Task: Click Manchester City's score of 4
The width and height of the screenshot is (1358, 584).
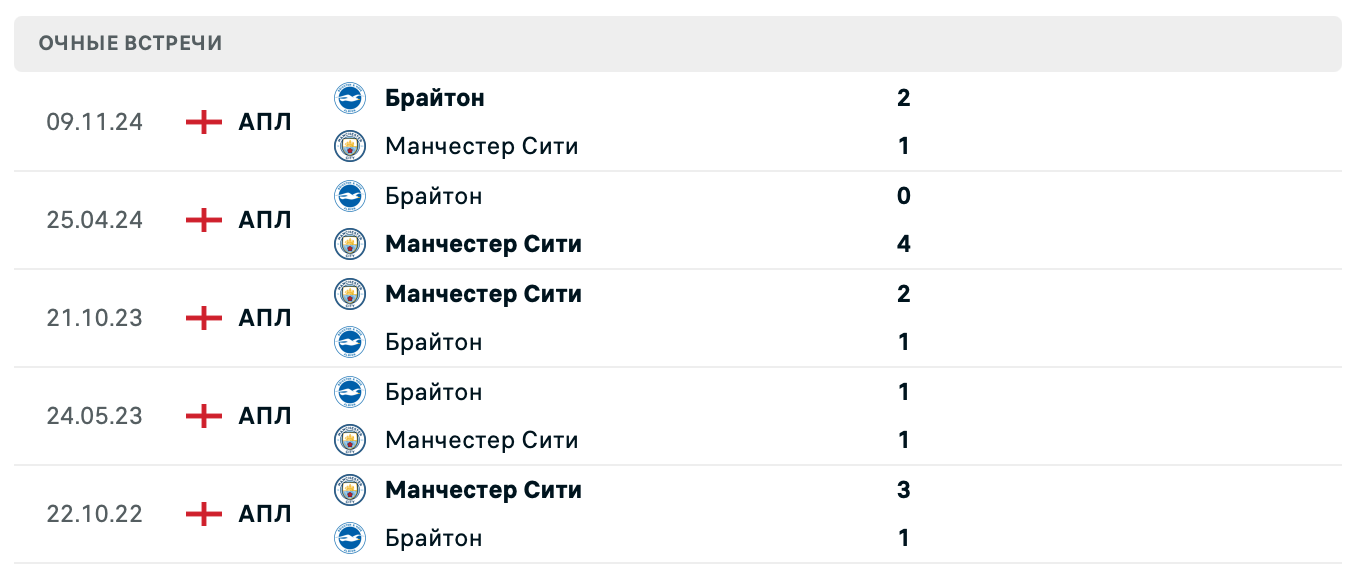Action: coord(904,245)
